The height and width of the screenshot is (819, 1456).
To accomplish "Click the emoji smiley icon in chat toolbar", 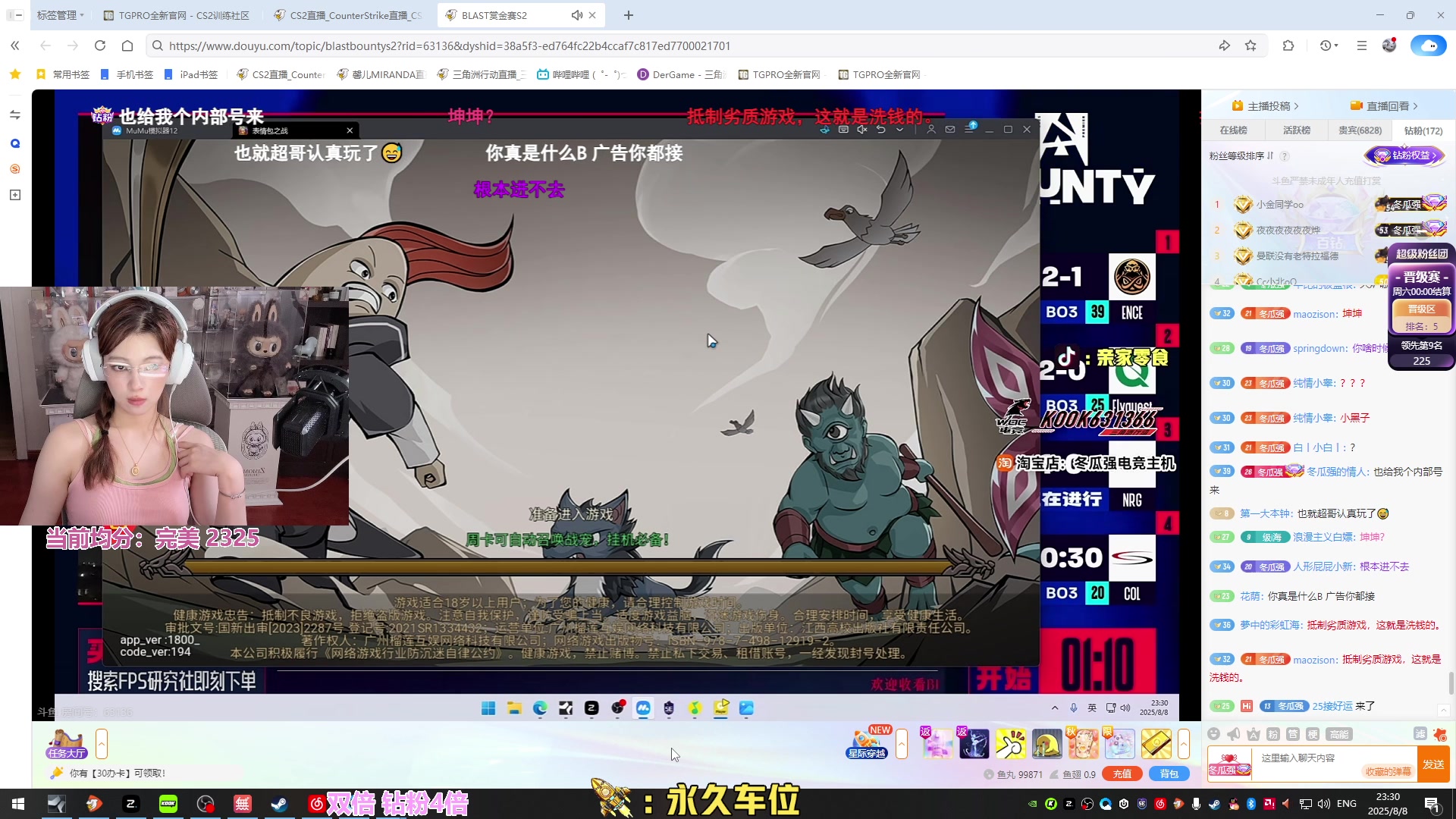I will point(1213,734).
